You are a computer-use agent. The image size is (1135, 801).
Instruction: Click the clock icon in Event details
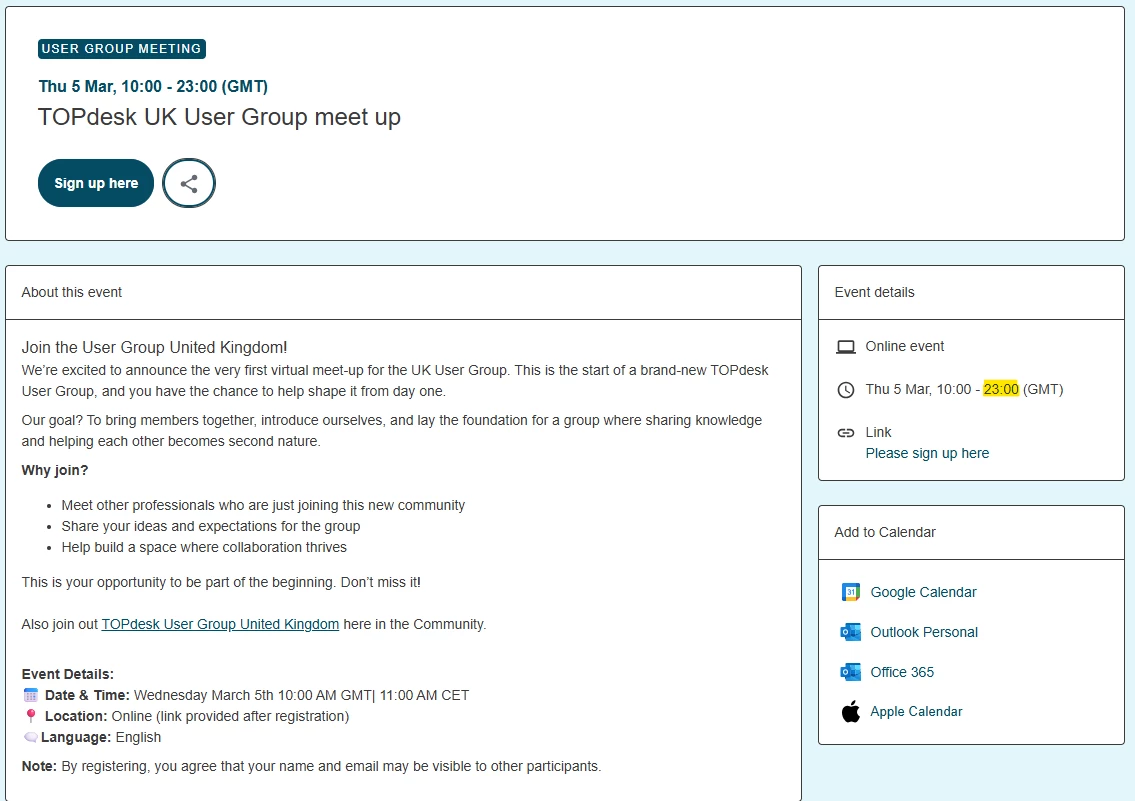845,390
